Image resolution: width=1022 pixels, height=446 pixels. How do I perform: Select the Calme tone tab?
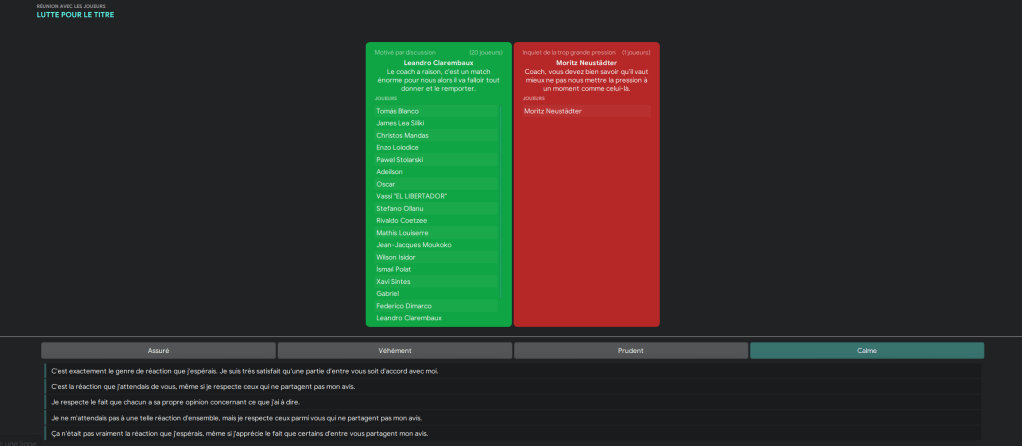click(x=866, y=351)
